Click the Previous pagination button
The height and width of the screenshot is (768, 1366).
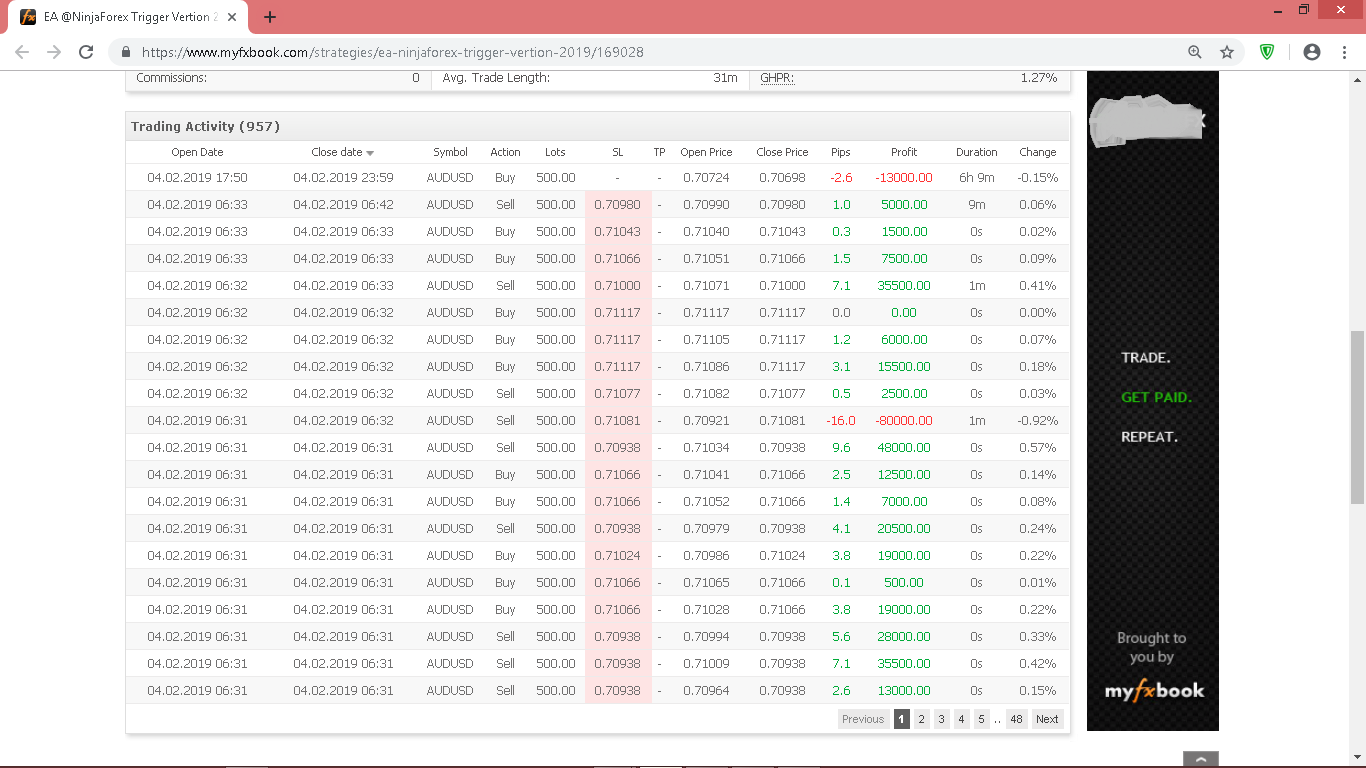tap(863, 719)
